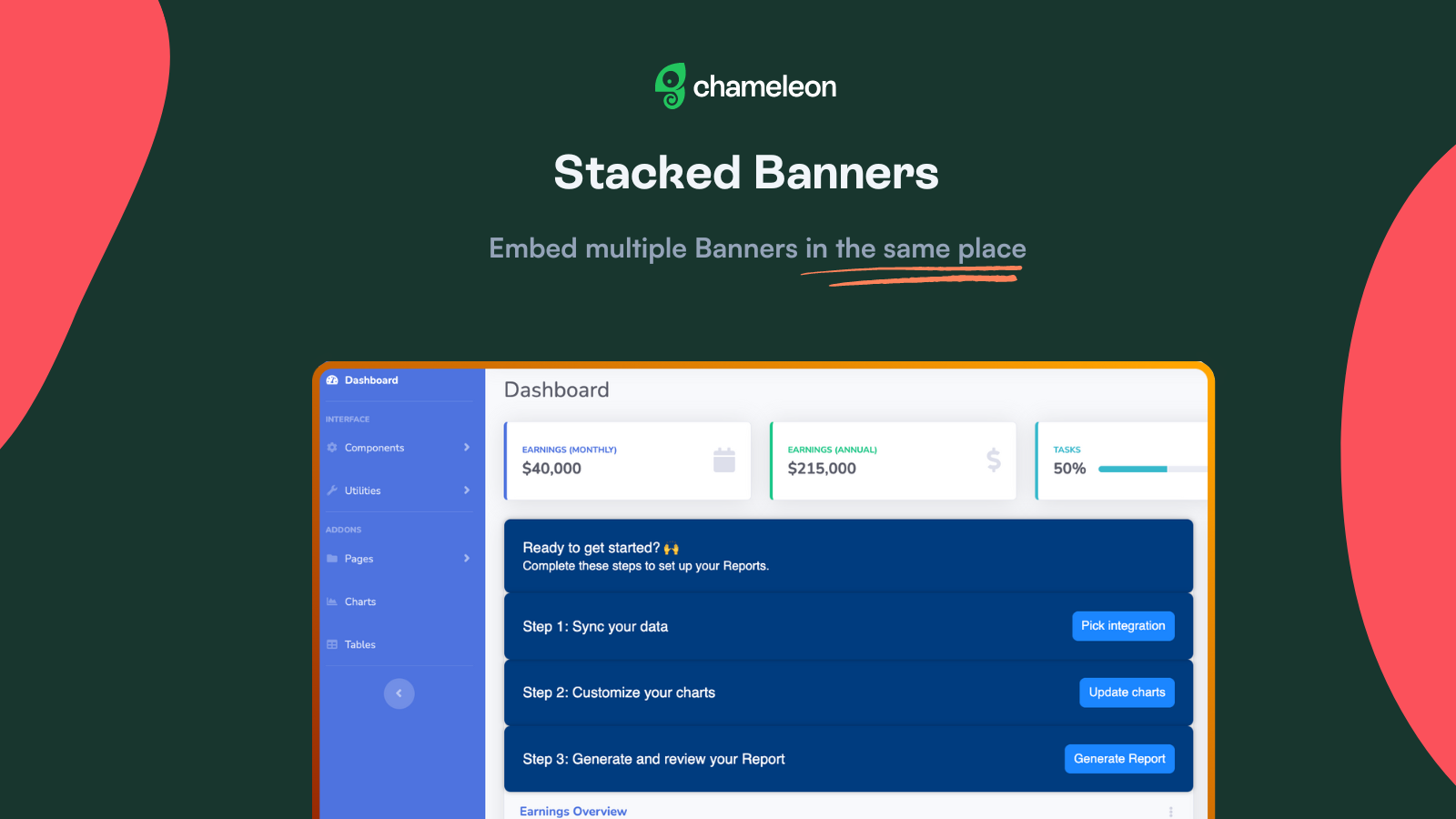1456x819 pixels.
Task: Click the Tables grid icon
Action: [332, 644]
